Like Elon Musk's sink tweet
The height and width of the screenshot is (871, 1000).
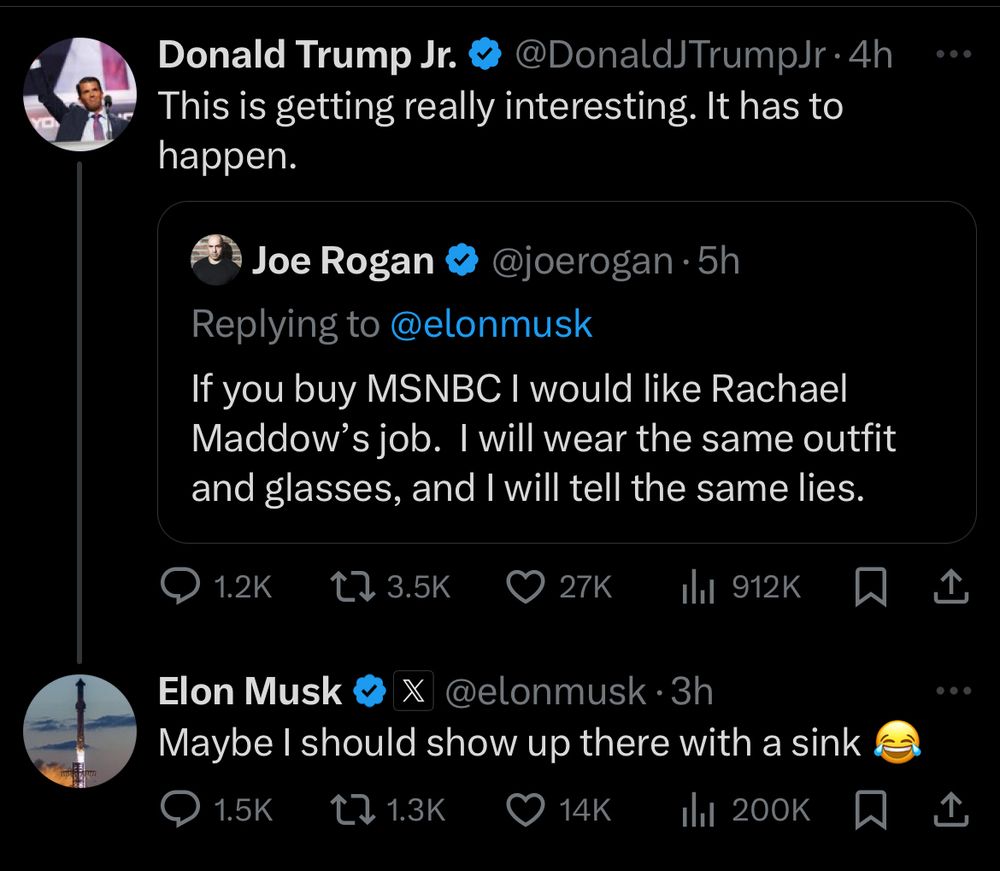coord(527,810)
